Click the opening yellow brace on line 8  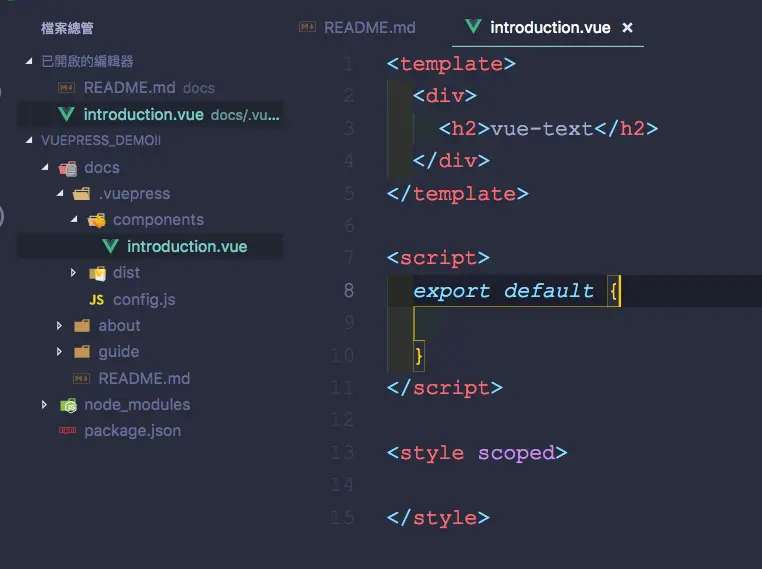[613, 291]
